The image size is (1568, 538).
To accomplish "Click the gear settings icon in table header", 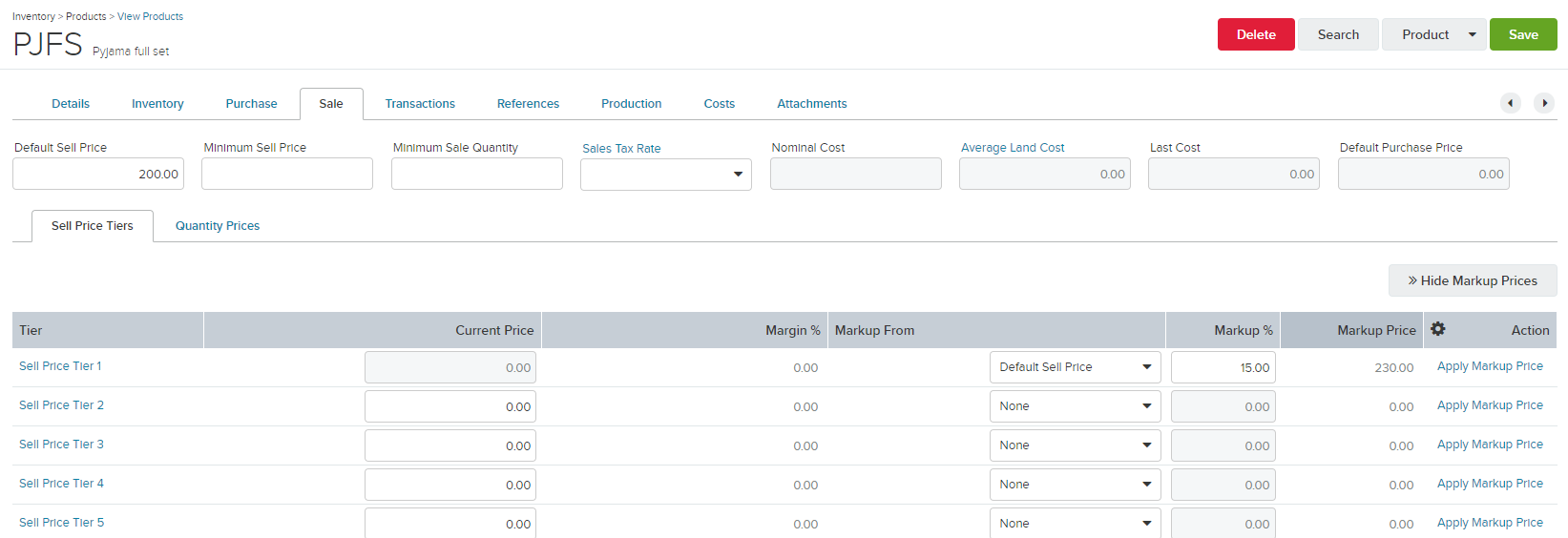I will click(x=1437, y=329).
